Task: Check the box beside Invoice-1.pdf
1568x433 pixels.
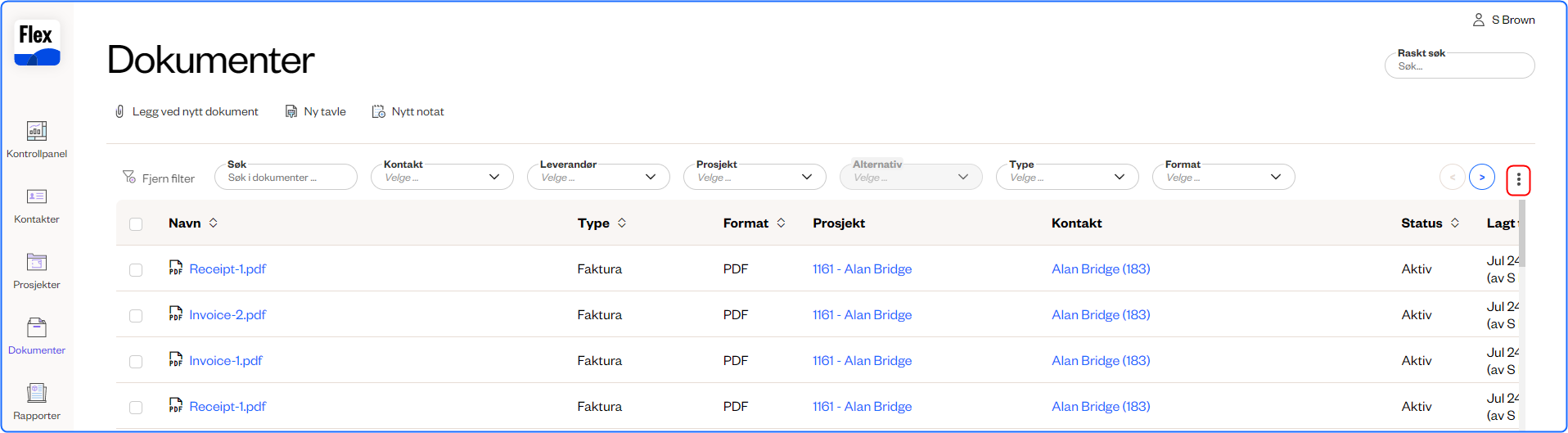Action: [x=136, y=361]
